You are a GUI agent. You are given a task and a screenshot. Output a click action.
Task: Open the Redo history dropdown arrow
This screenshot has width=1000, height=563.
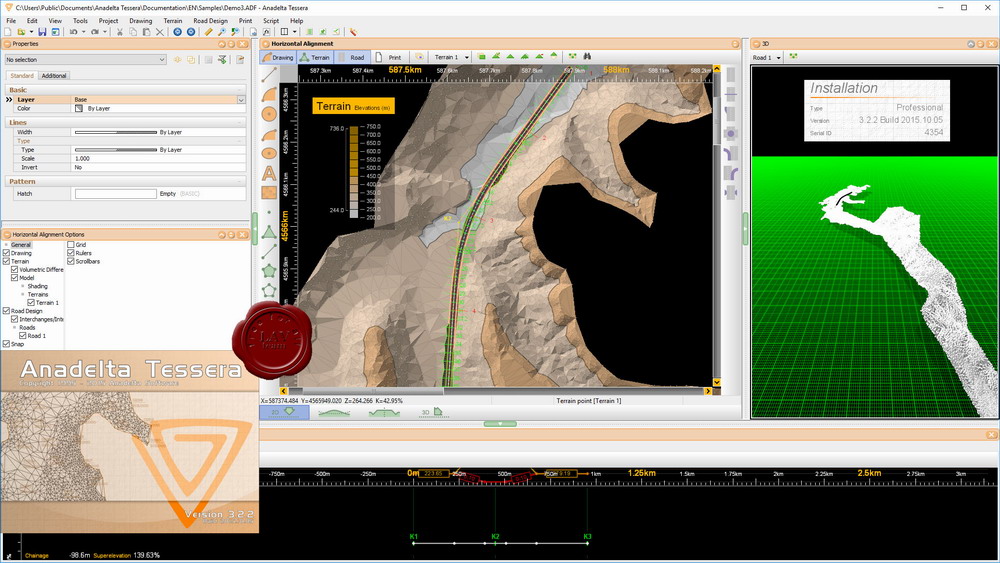(105, 32)
